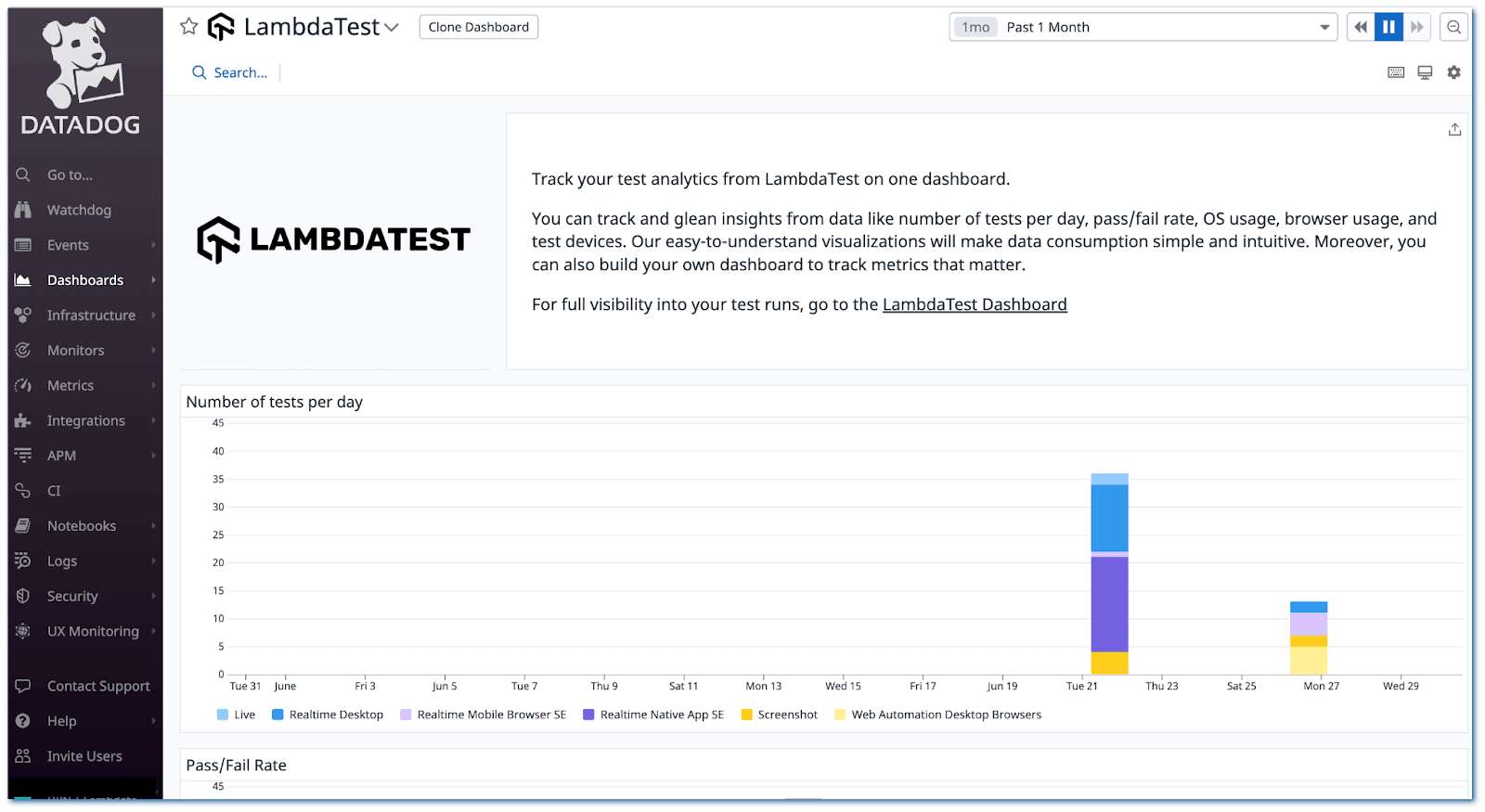This screenshot has height=812, width=1485.
Task: Open keyboard shortcuts icon
Action: (x=1396, y=72)
